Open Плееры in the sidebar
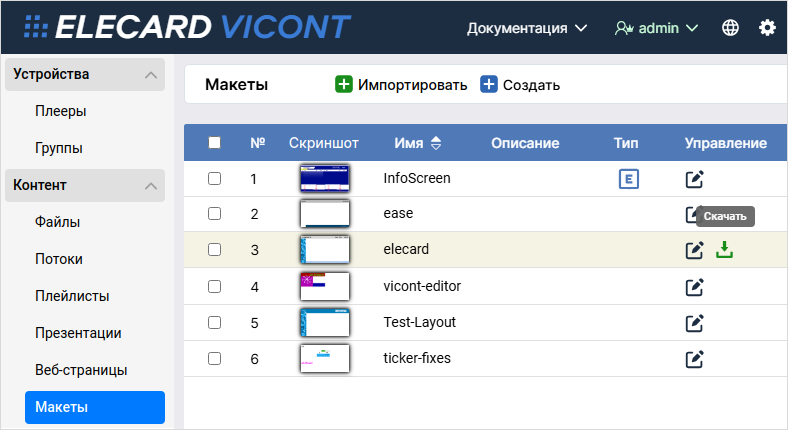This screenshot has width=788, height=430. pyautogui.click(x=61, y=111)
